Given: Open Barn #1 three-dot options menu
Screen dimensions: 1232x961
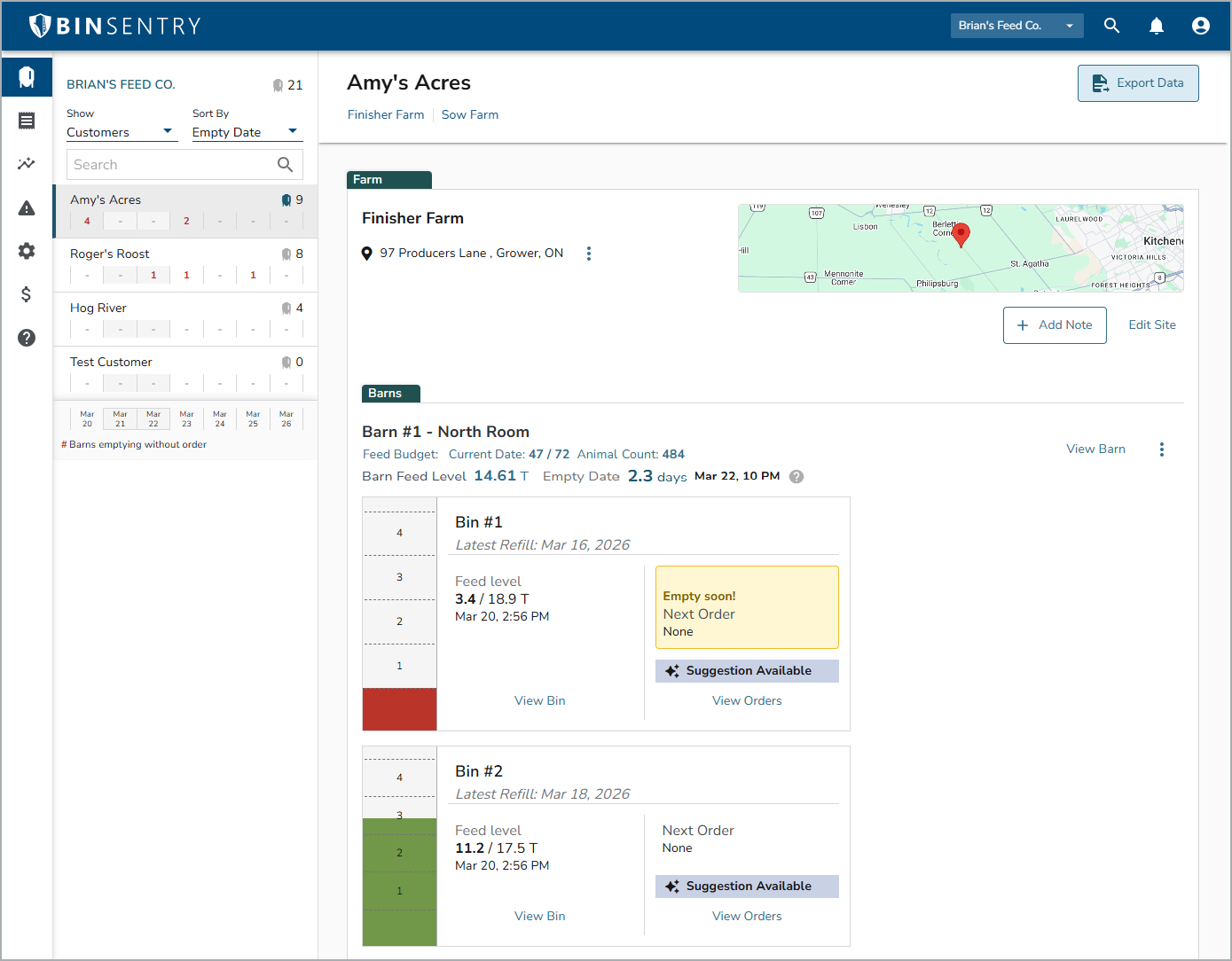Looking at the screenshot, I should 1161,449.
